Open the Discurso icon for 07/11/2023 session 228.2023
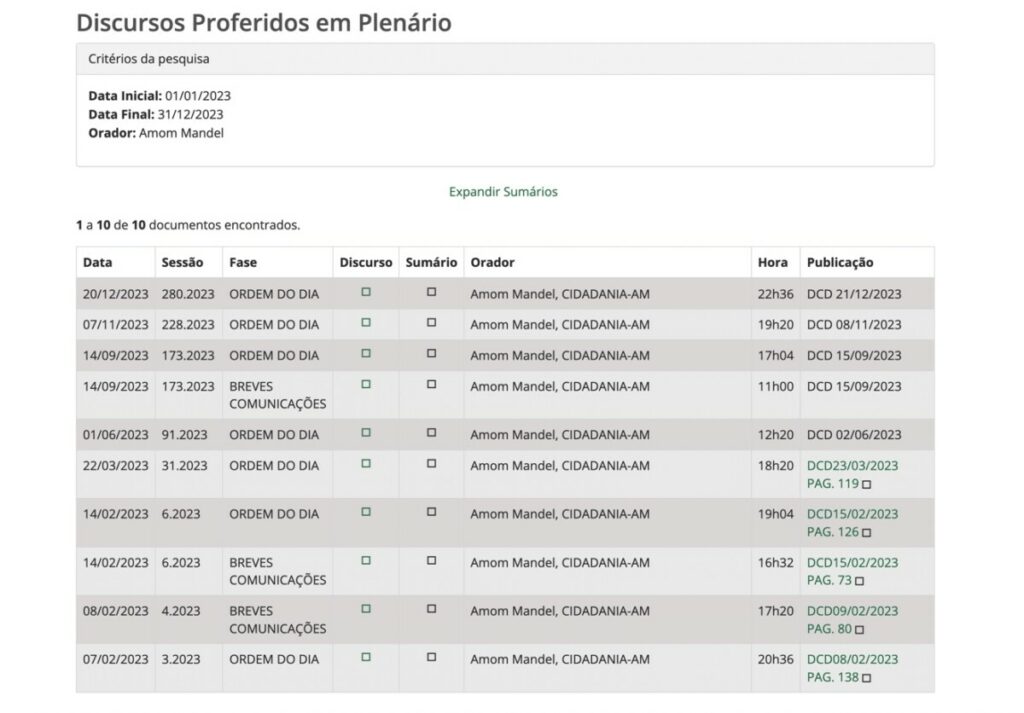Viewport: 1024px width, 713px height. [366, 323]
